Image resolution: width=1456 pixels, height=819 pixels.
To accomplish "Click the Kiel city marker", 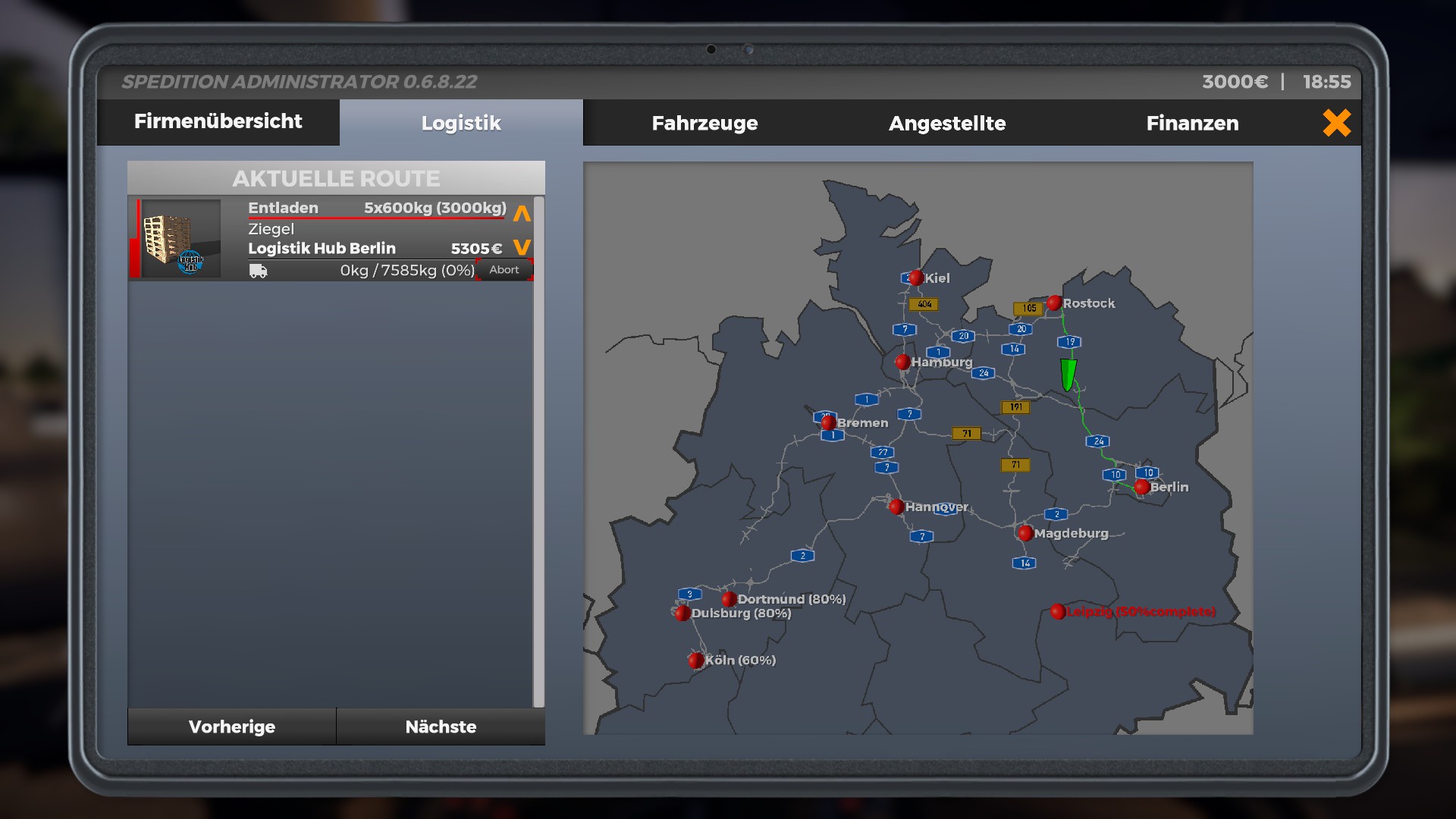I will click(916, 278).
